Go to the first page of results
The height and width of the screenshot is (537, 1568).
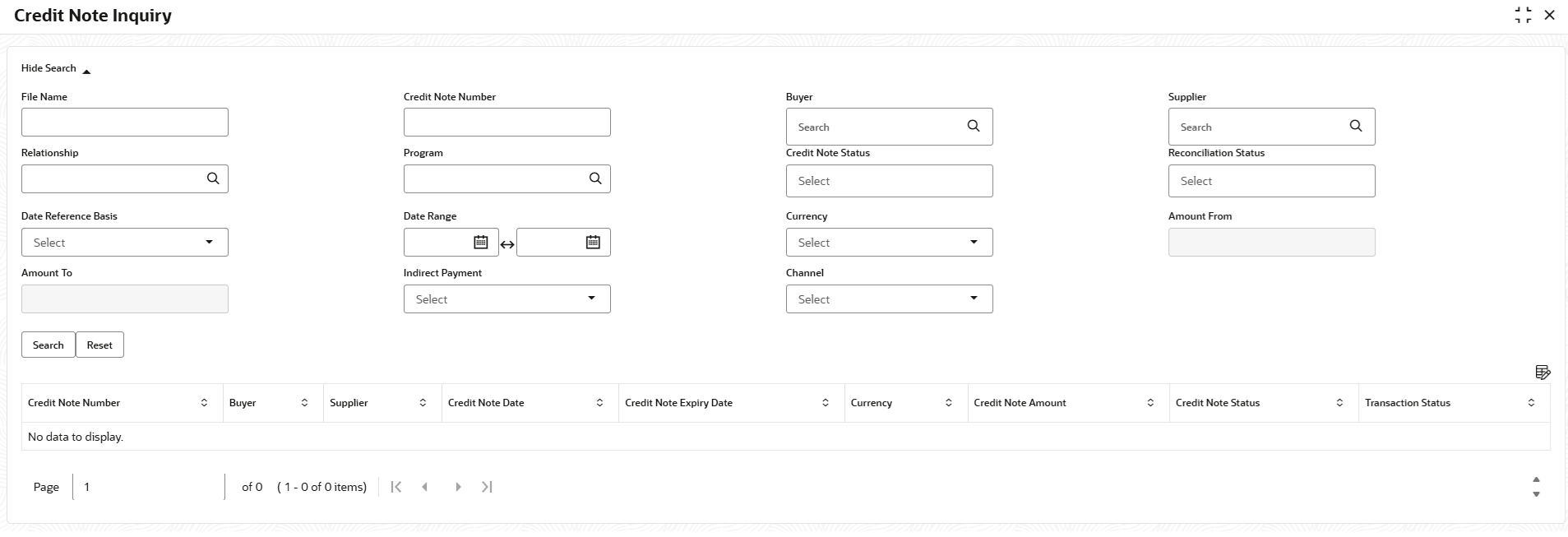[x=396, y=487]
